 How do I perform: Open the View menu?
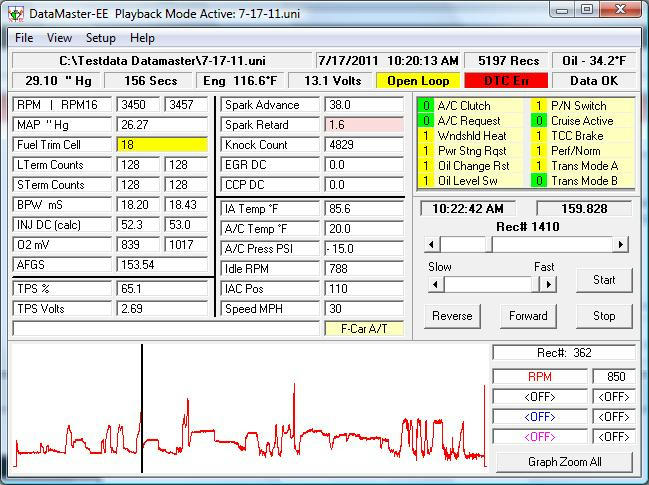tap(59, 38)
